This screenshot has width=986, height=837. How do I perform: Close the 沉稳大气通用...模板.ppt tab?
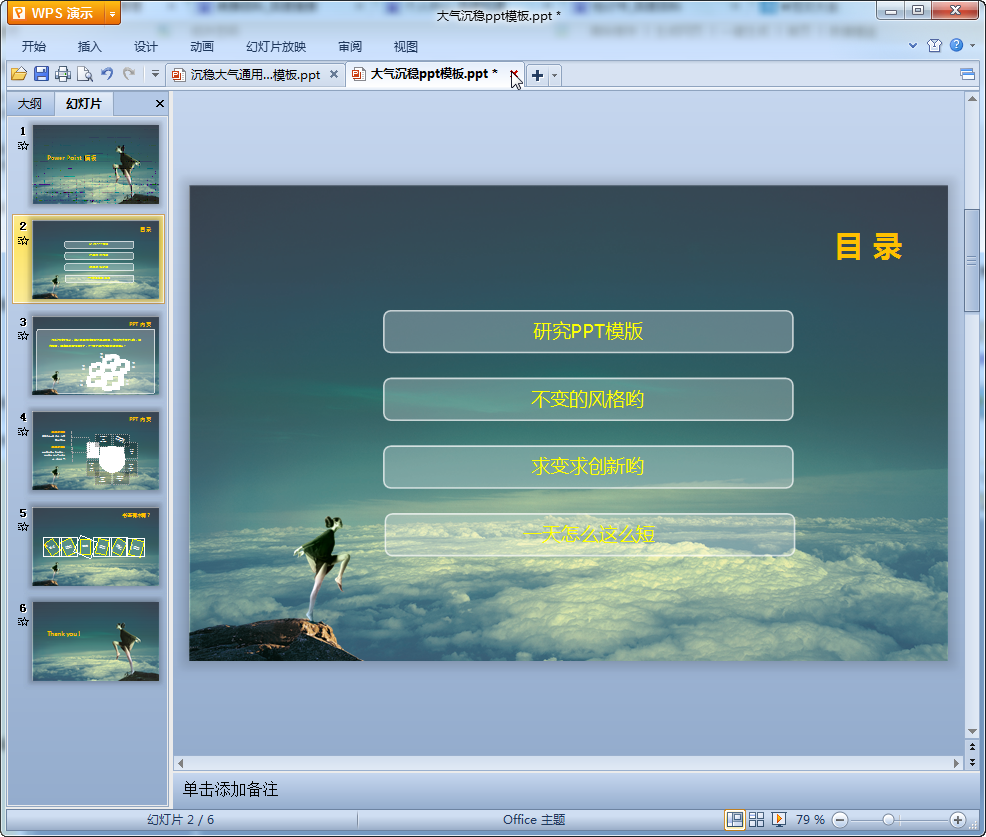[x=334, y=74]
